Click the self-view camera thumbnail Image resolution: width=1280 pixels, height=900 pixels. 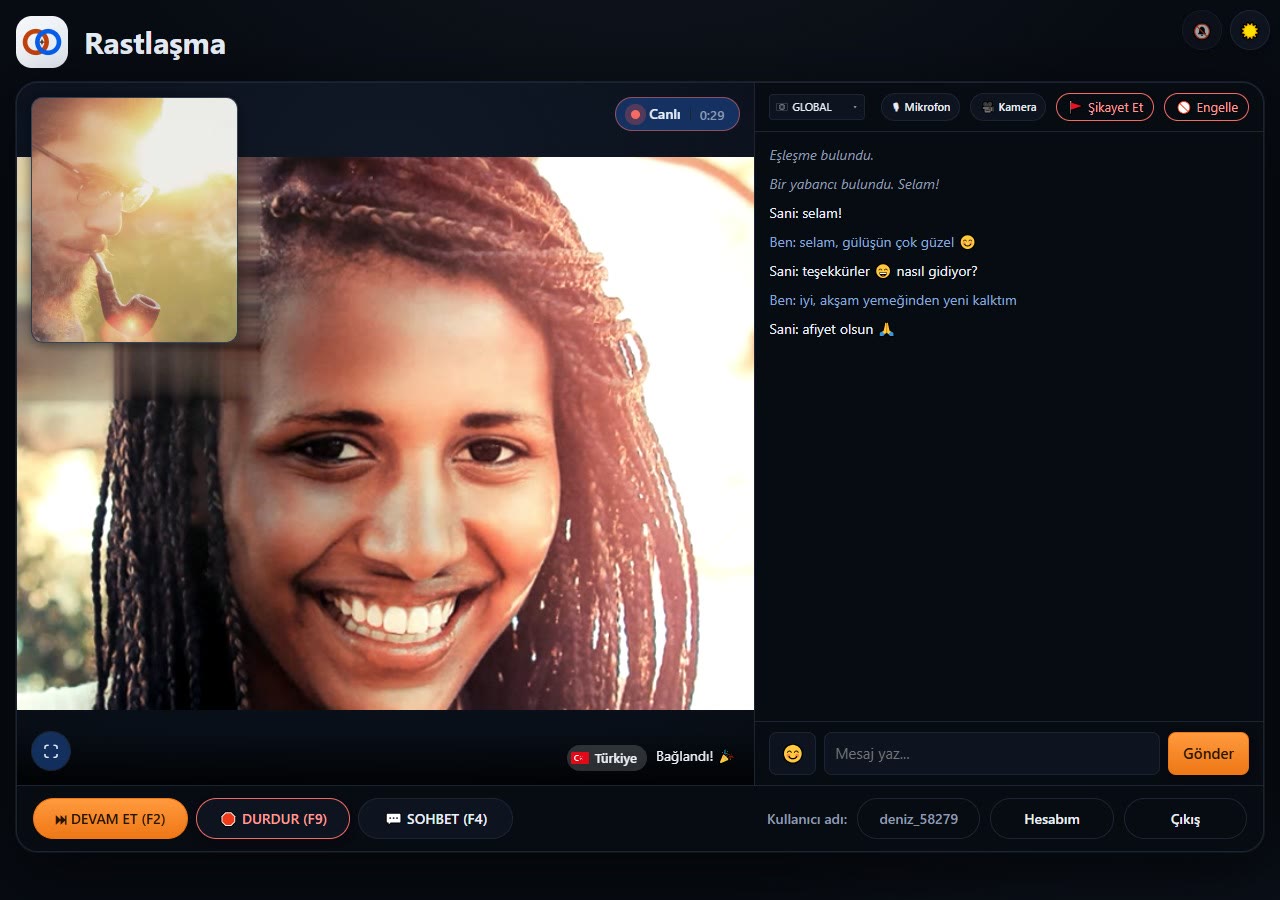pyautogui.click(x=134, y=220)
